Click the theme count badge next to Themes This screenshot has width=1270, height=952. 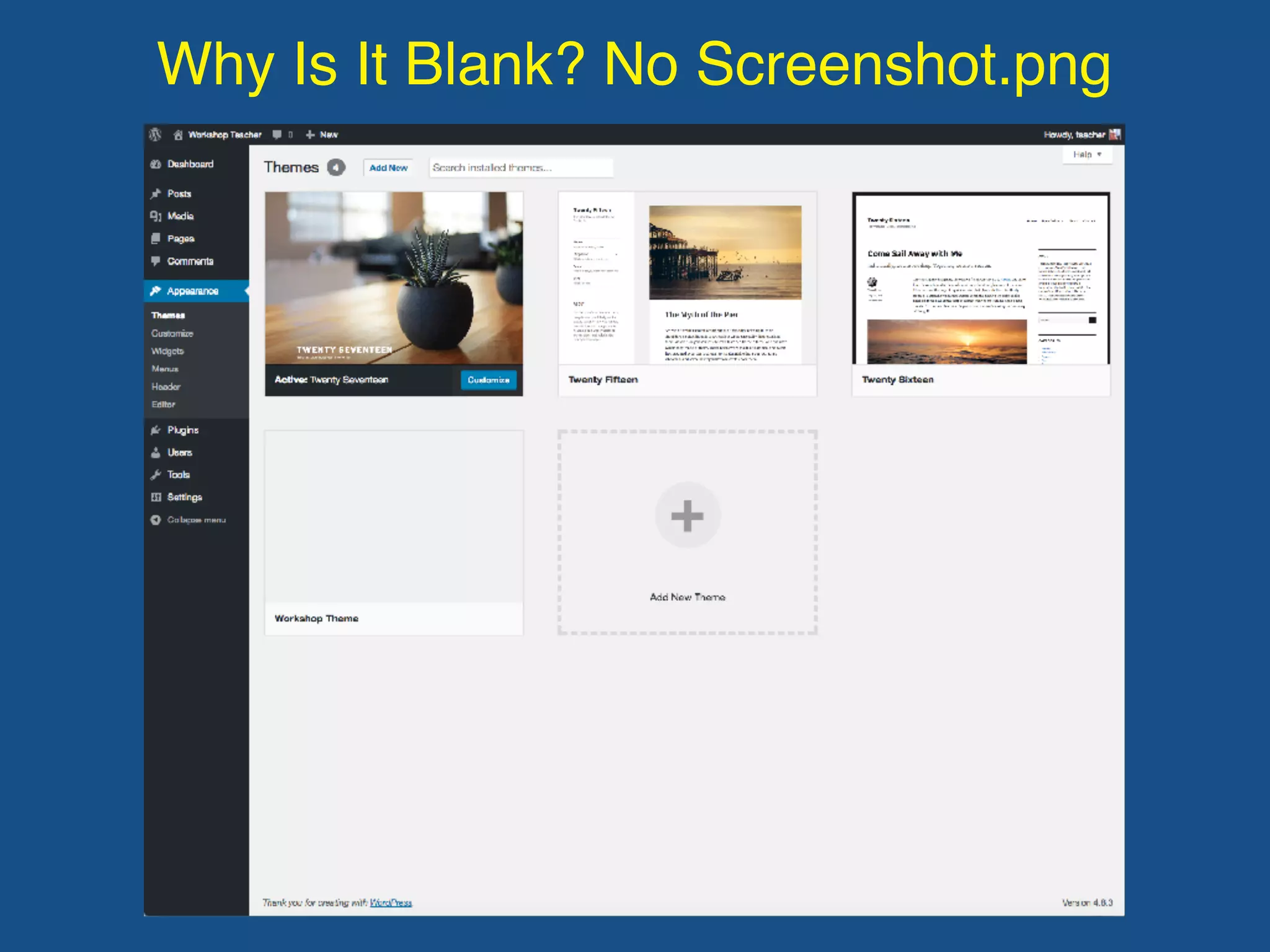336,167
